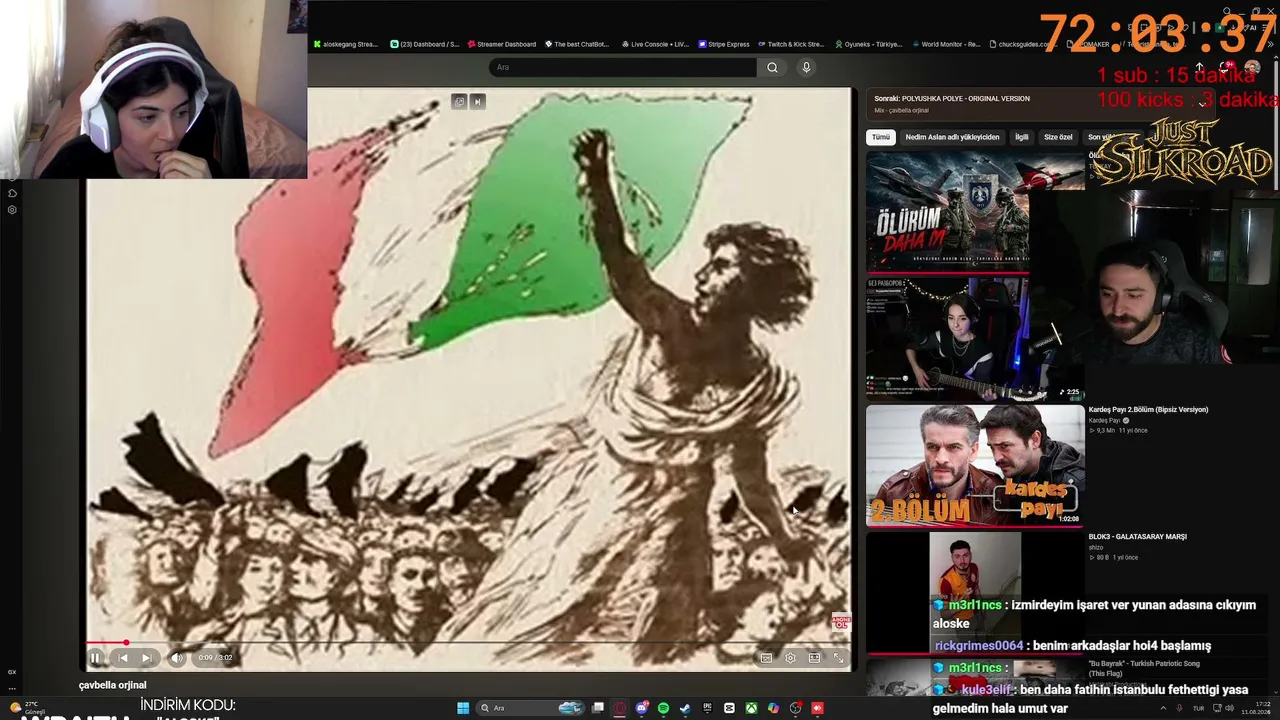The height and width of the screenshot is (720, 1280).
Task: Start voice search with the microphone
Action: coord(806,67)
